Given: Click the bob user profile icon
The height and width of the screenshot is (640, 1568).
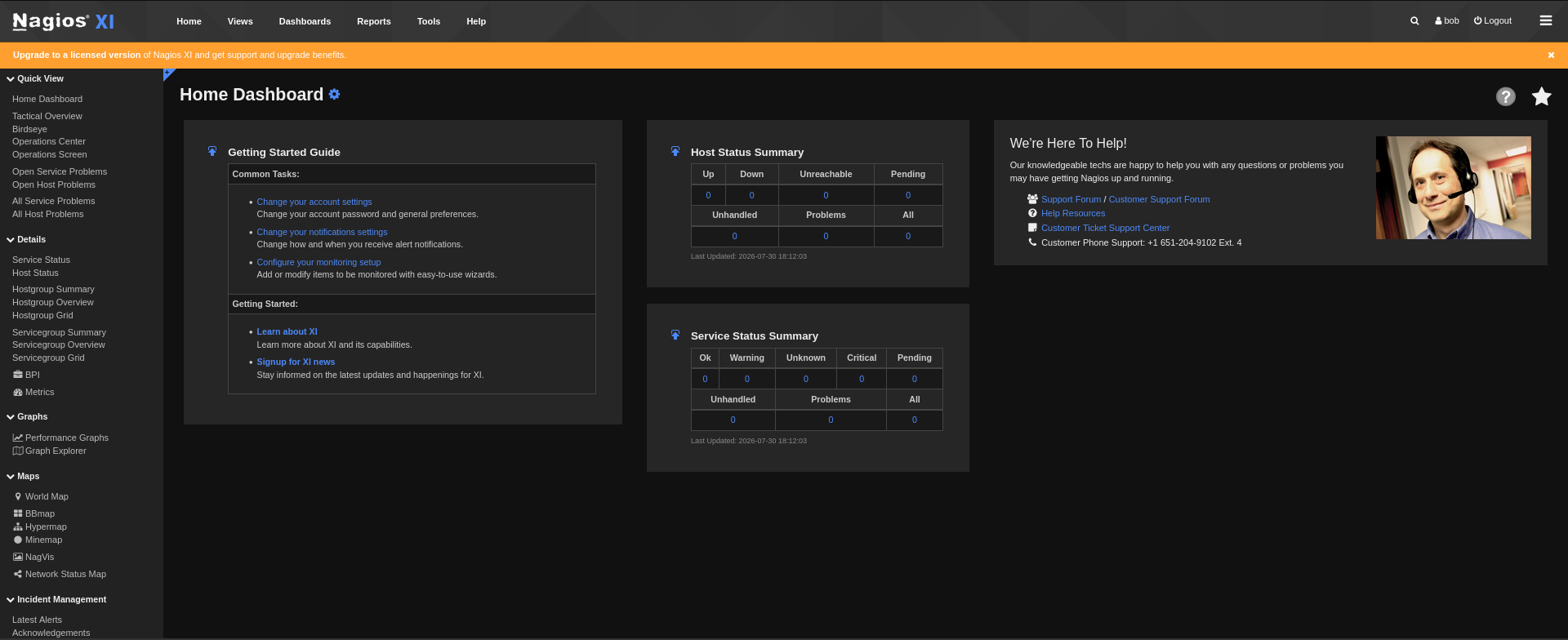Looking at the screenshot, I should tap(1438, 21).
